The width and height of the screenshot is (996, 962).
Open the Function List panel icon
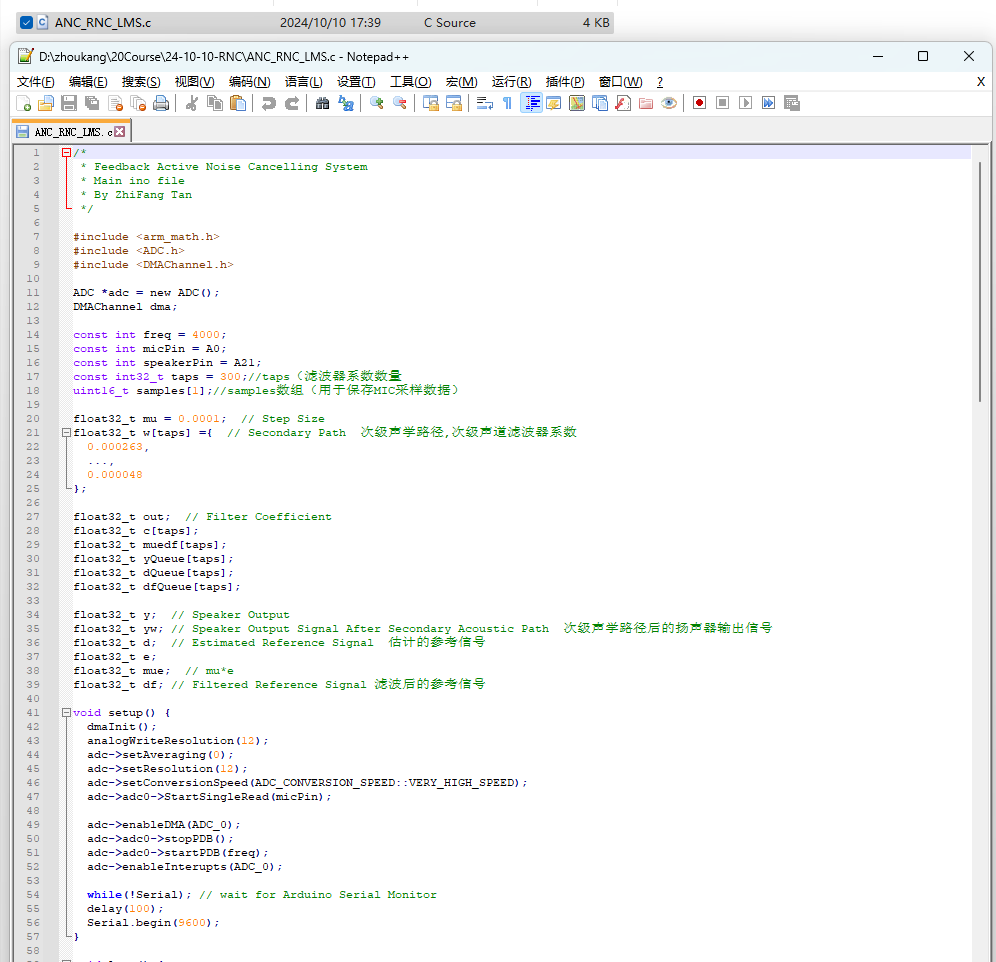tap(623, 103)
